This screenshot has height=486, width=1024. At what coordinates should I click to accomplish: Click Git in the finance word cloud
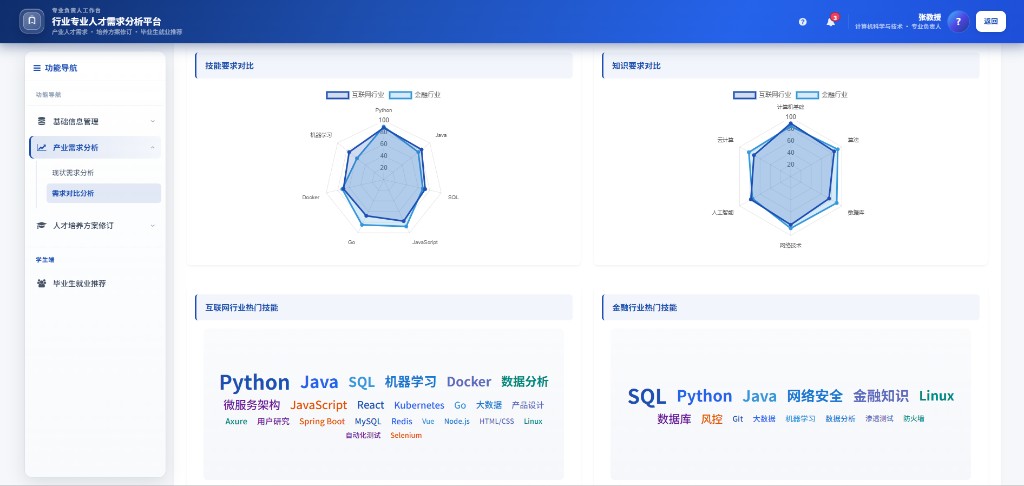(x=737, y=419)
